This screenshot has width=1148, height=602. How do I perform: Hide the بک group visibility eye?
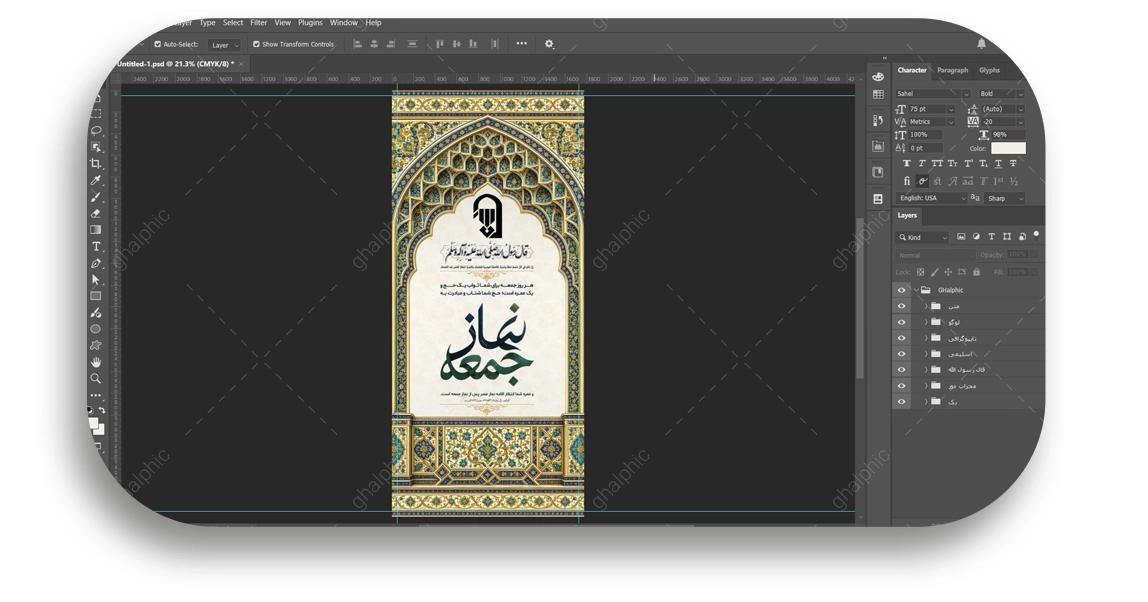[x=901, y=401]
